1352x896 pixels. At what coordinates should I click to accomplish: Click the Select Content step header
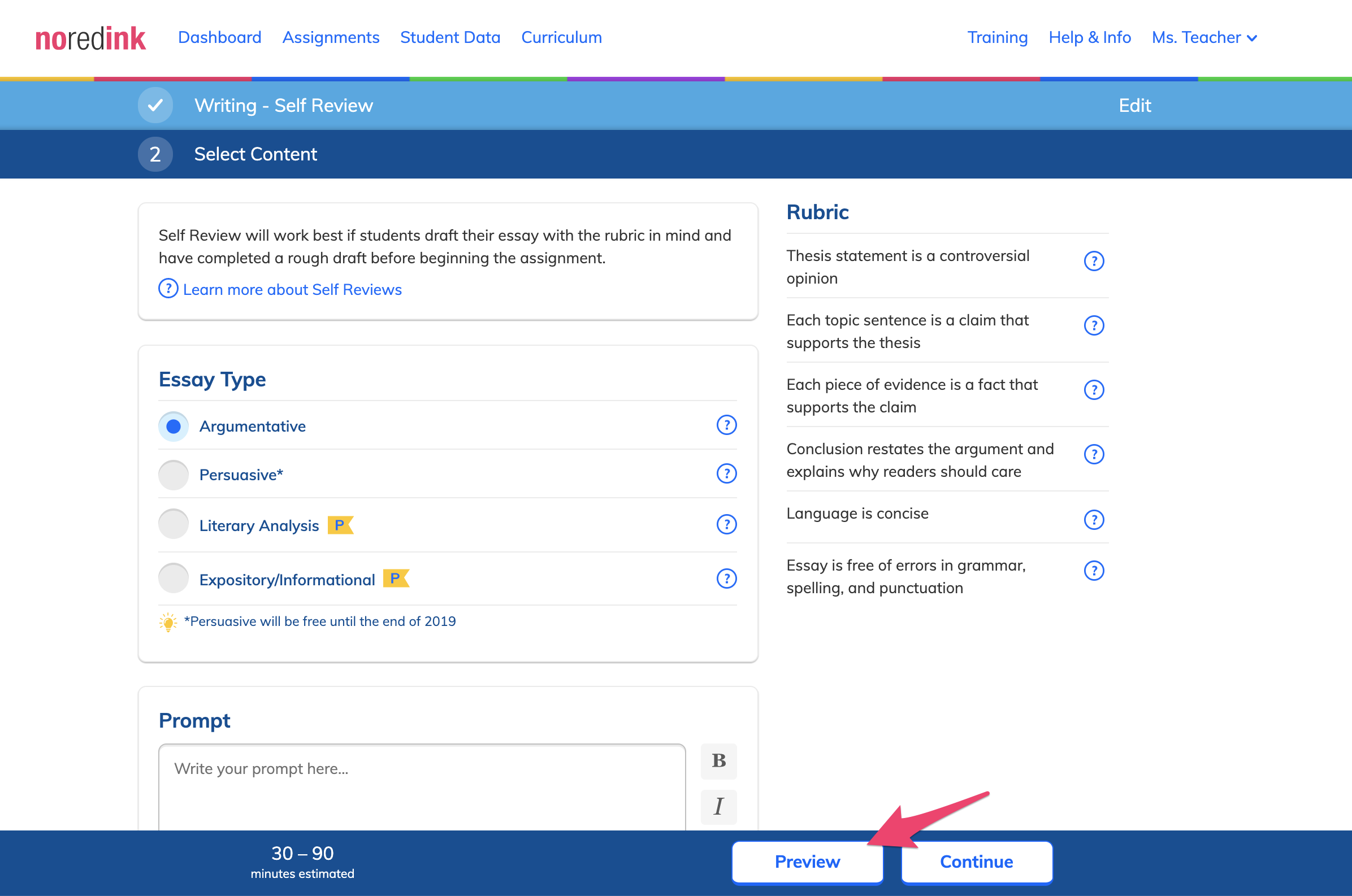(255, 154)
